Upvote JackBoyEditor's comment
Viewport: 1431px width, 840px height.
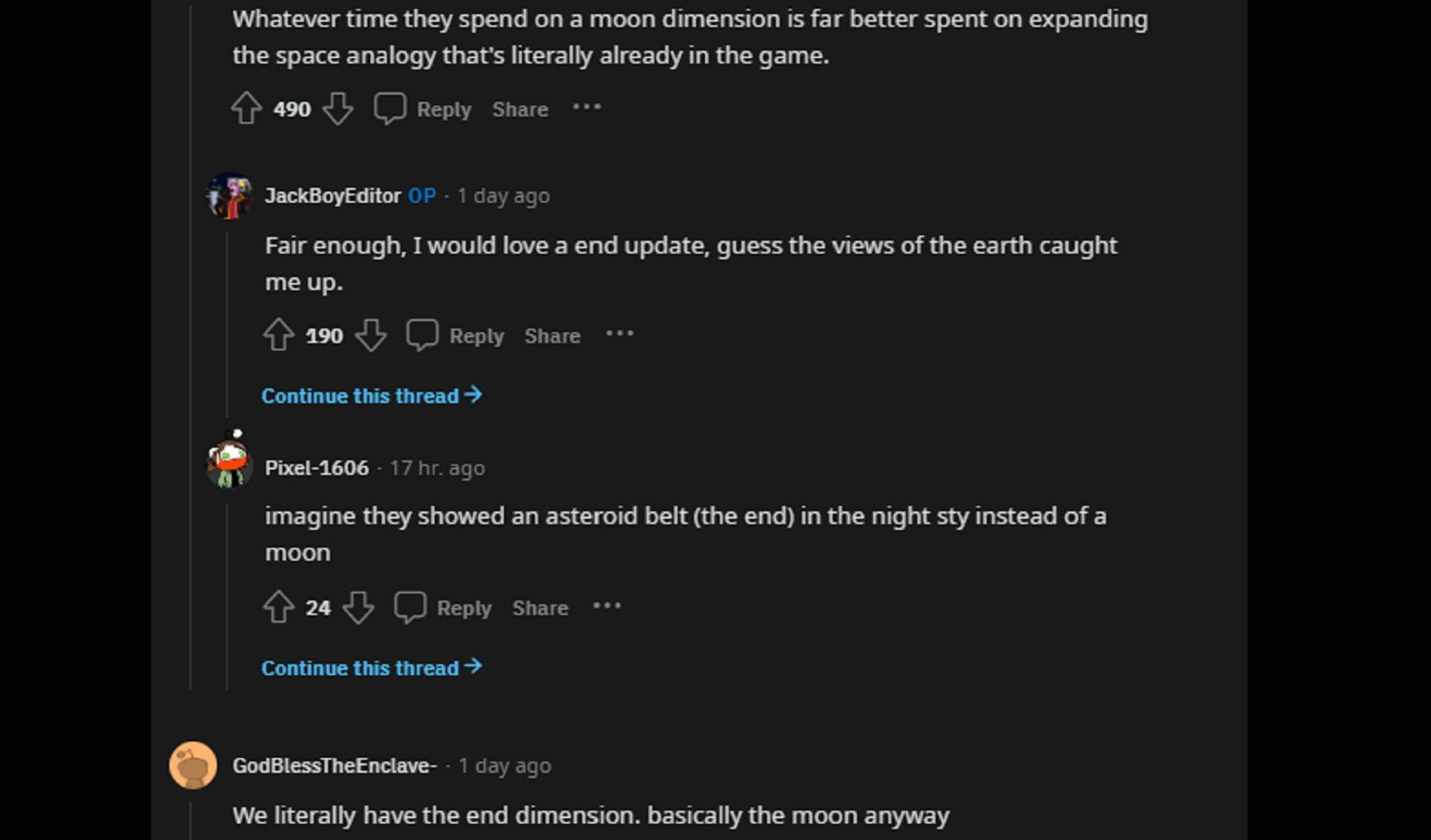point(279,335)
